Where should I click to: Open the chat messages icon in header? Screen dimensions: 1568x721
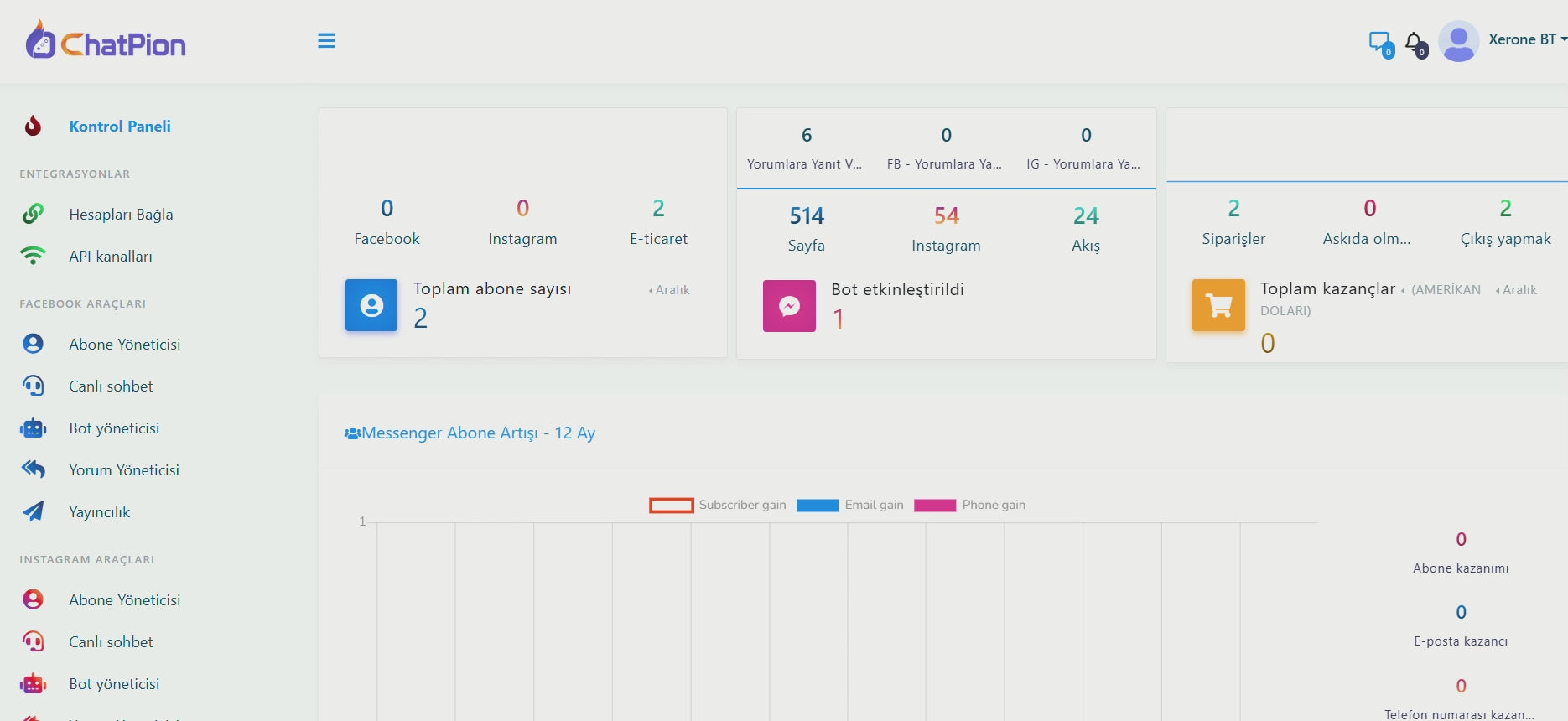(1378, 42)
